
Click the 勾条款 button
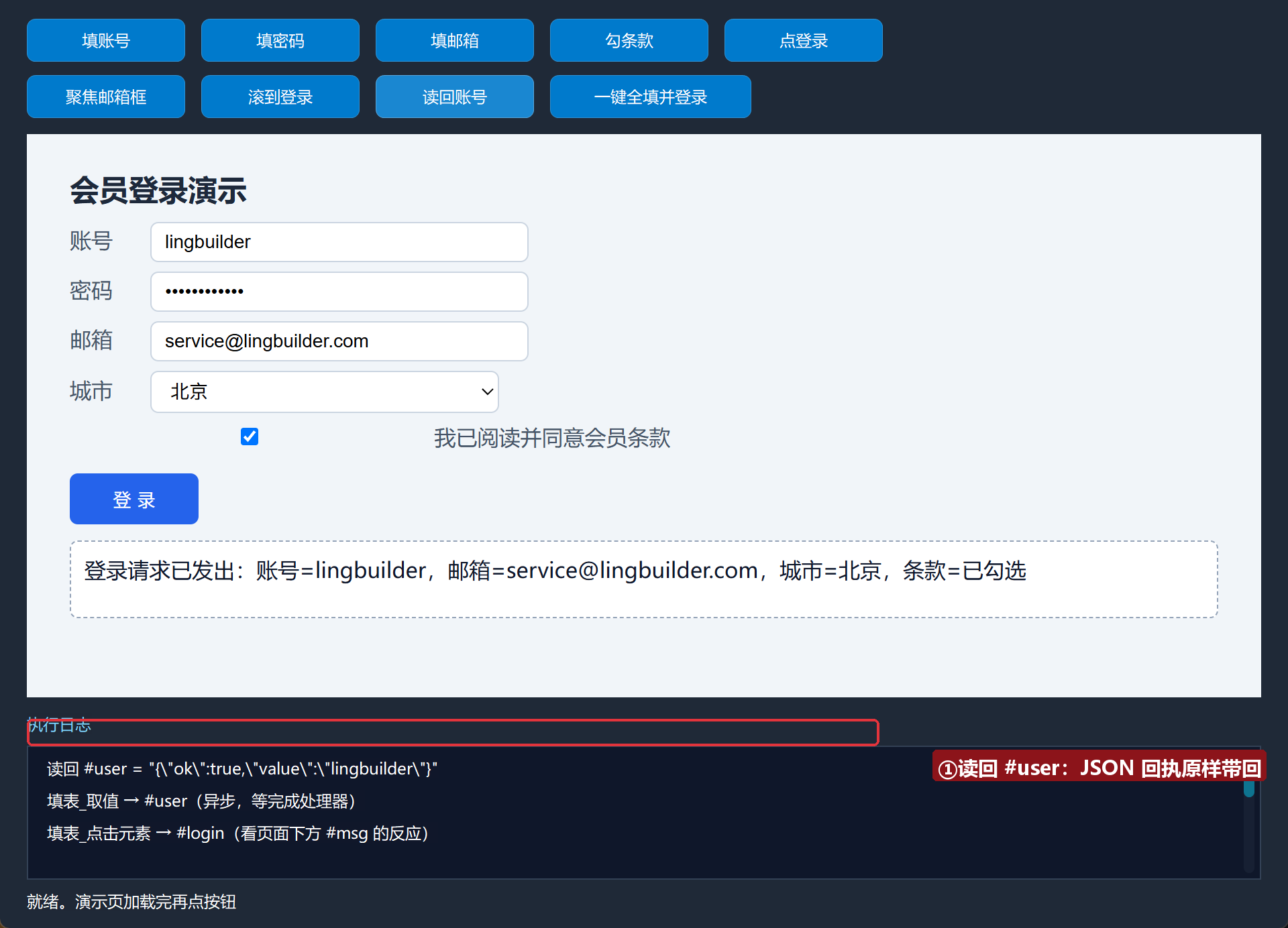(629, 40)
